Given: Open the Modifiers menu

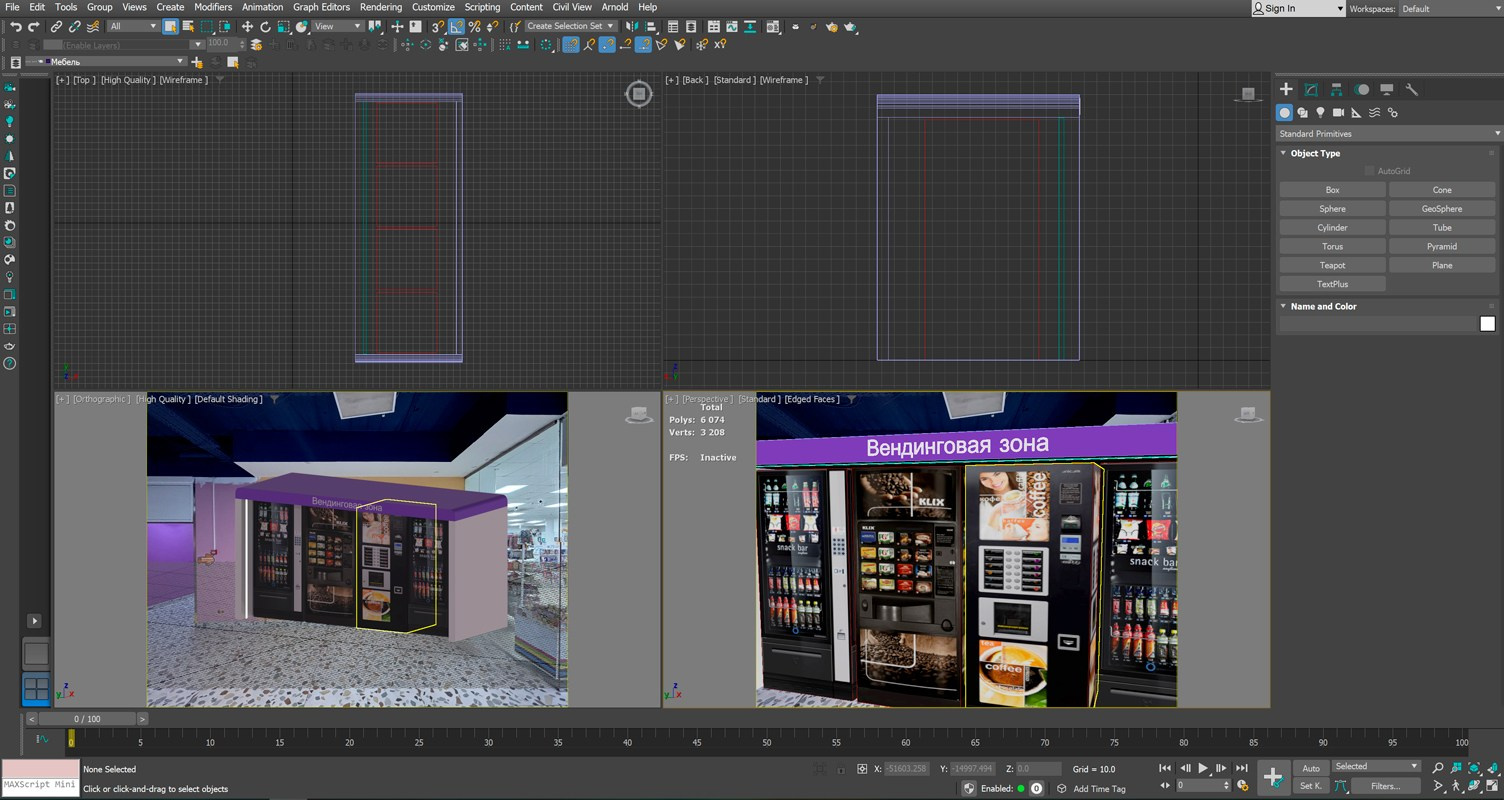Looking at the screenshot, I should pyautogui.click(x=213, y=7).
